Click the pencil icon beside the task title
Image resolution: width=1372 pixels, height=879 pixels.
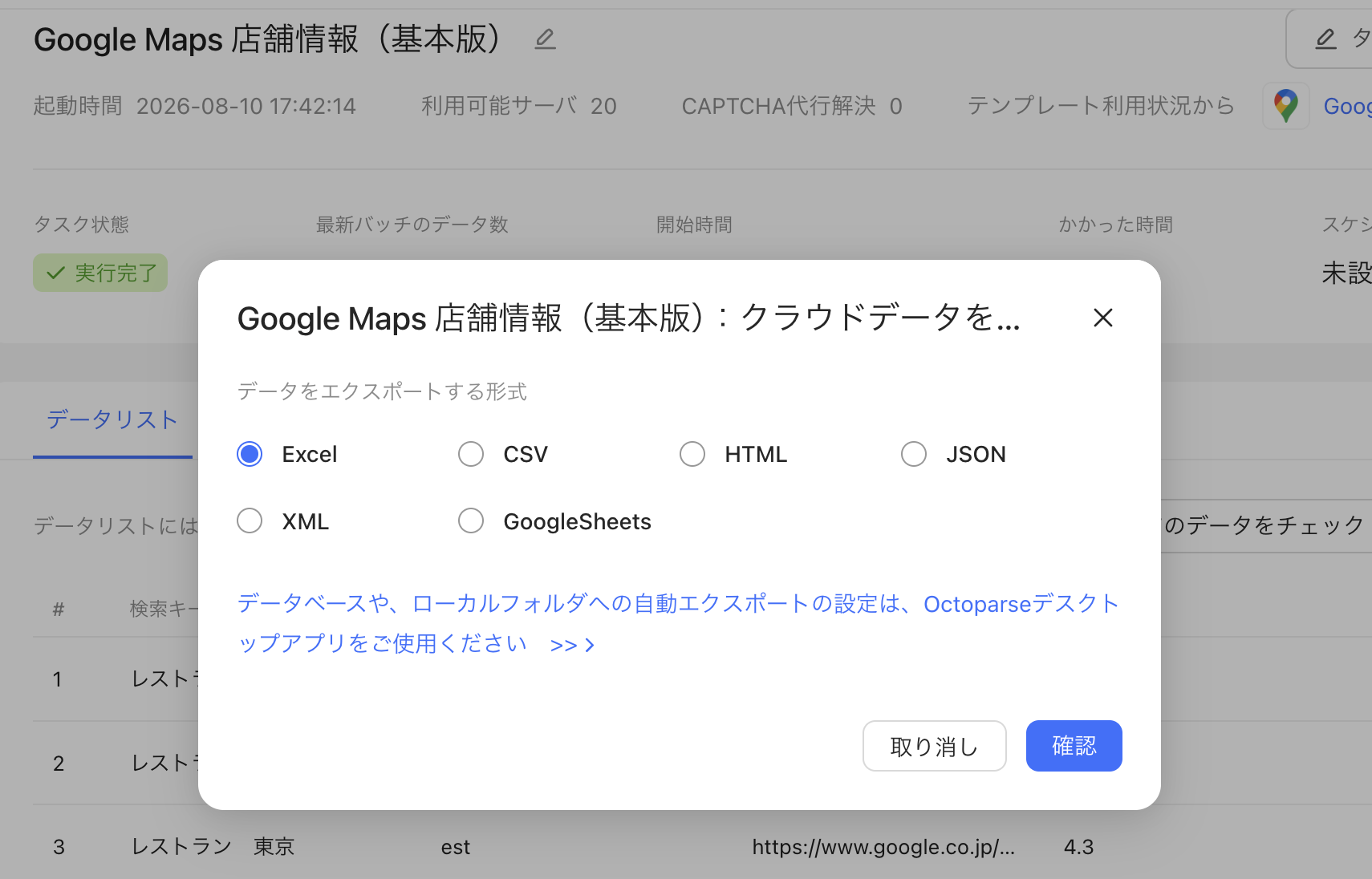click(x=546, y=38)
